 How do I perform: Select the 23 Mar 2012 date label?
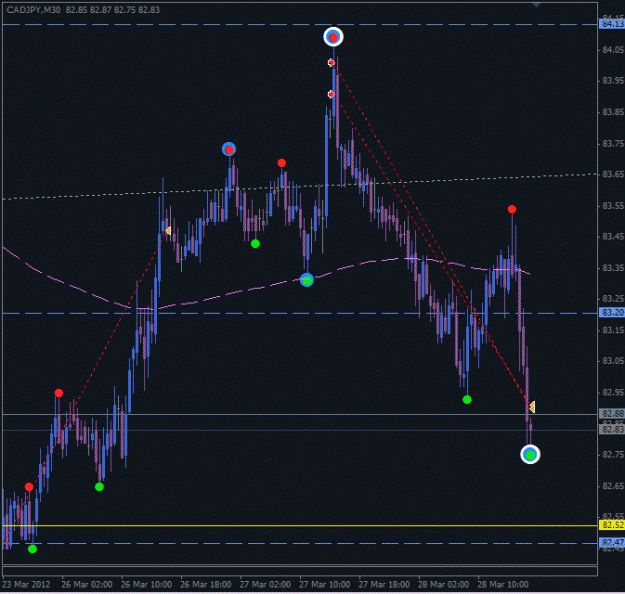point(26,584)
